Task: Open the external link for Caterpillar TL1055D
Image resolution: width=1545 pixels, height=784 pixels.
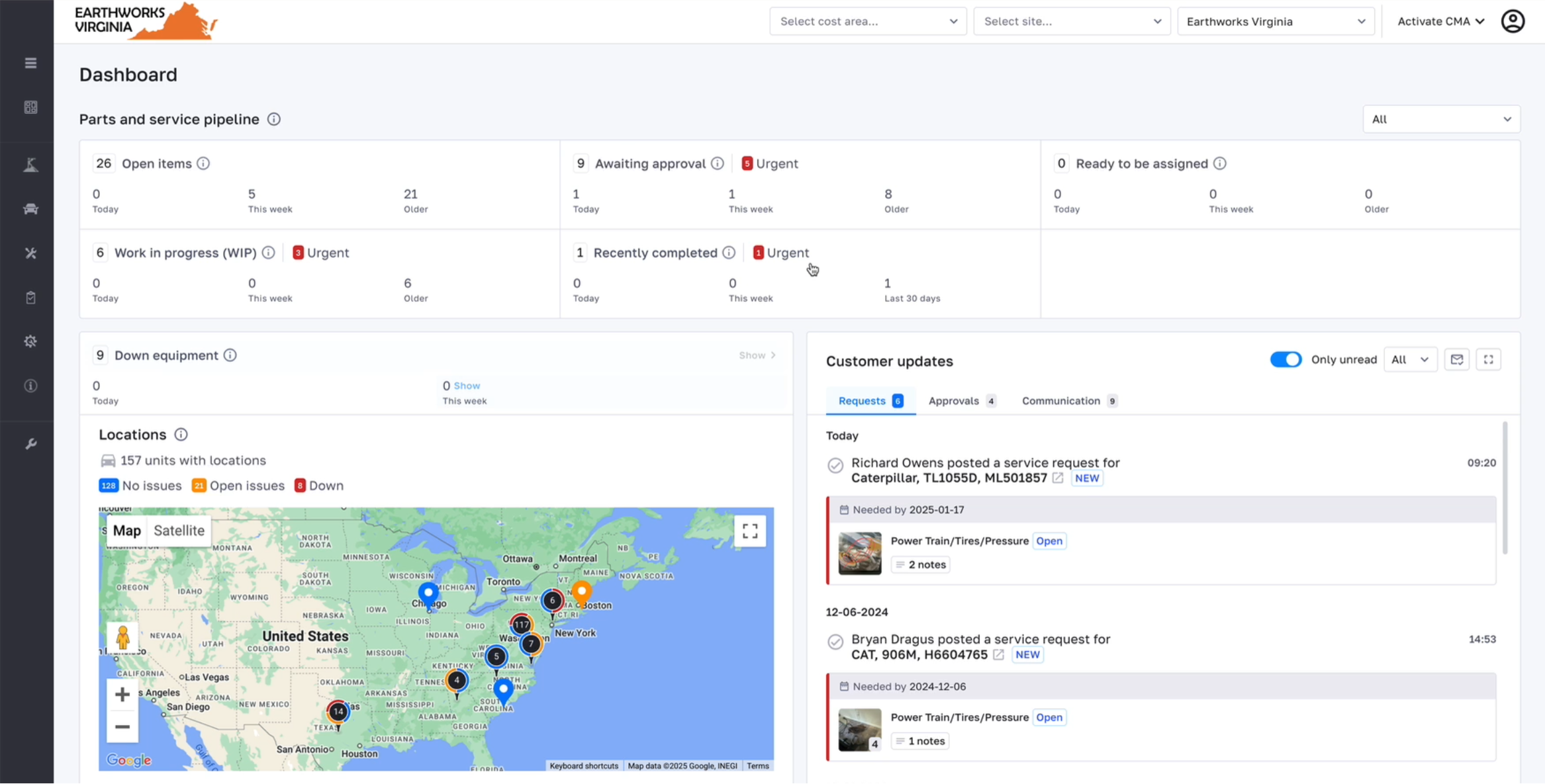Action: pyautogui.click(x=1058, y=478)
